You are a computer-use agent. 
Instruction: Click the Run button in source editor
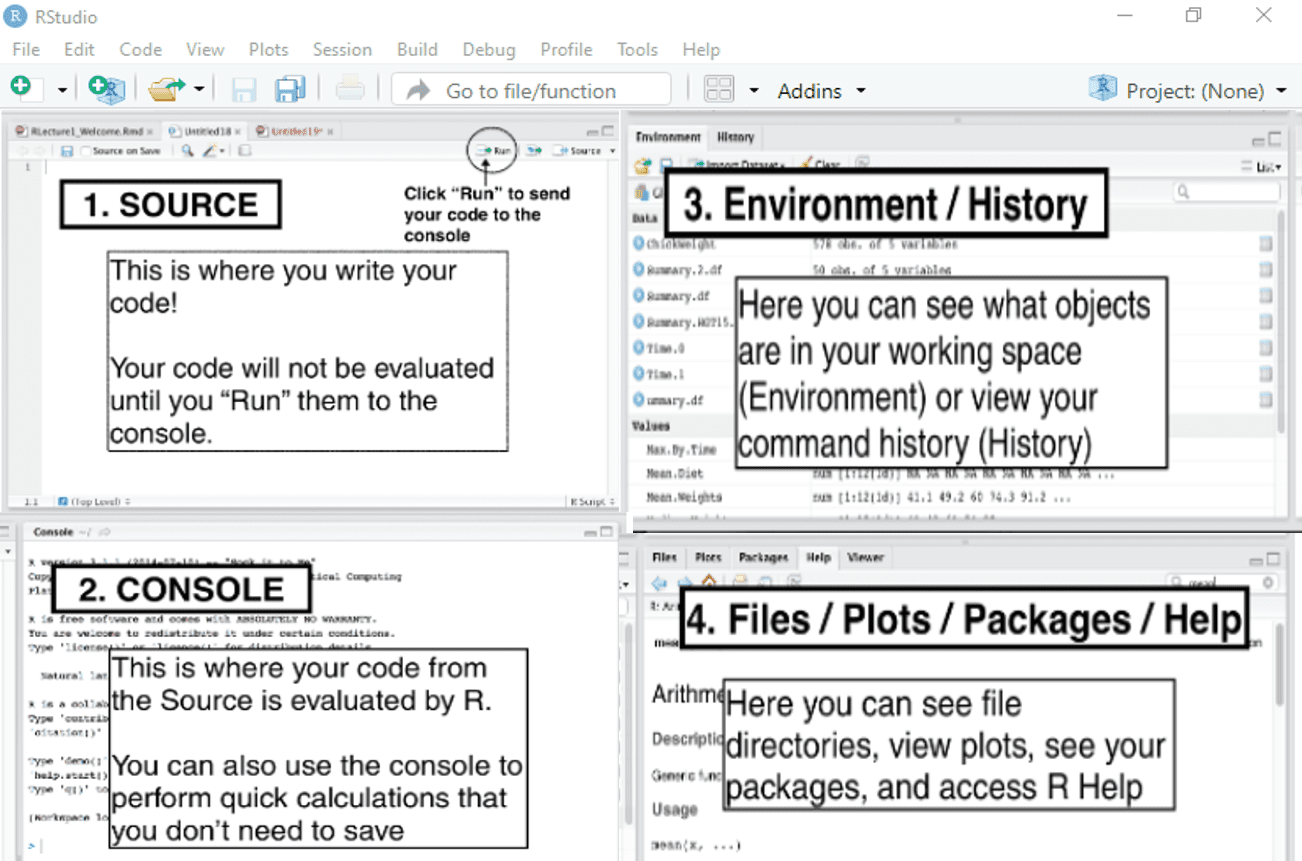click(494, 150)
